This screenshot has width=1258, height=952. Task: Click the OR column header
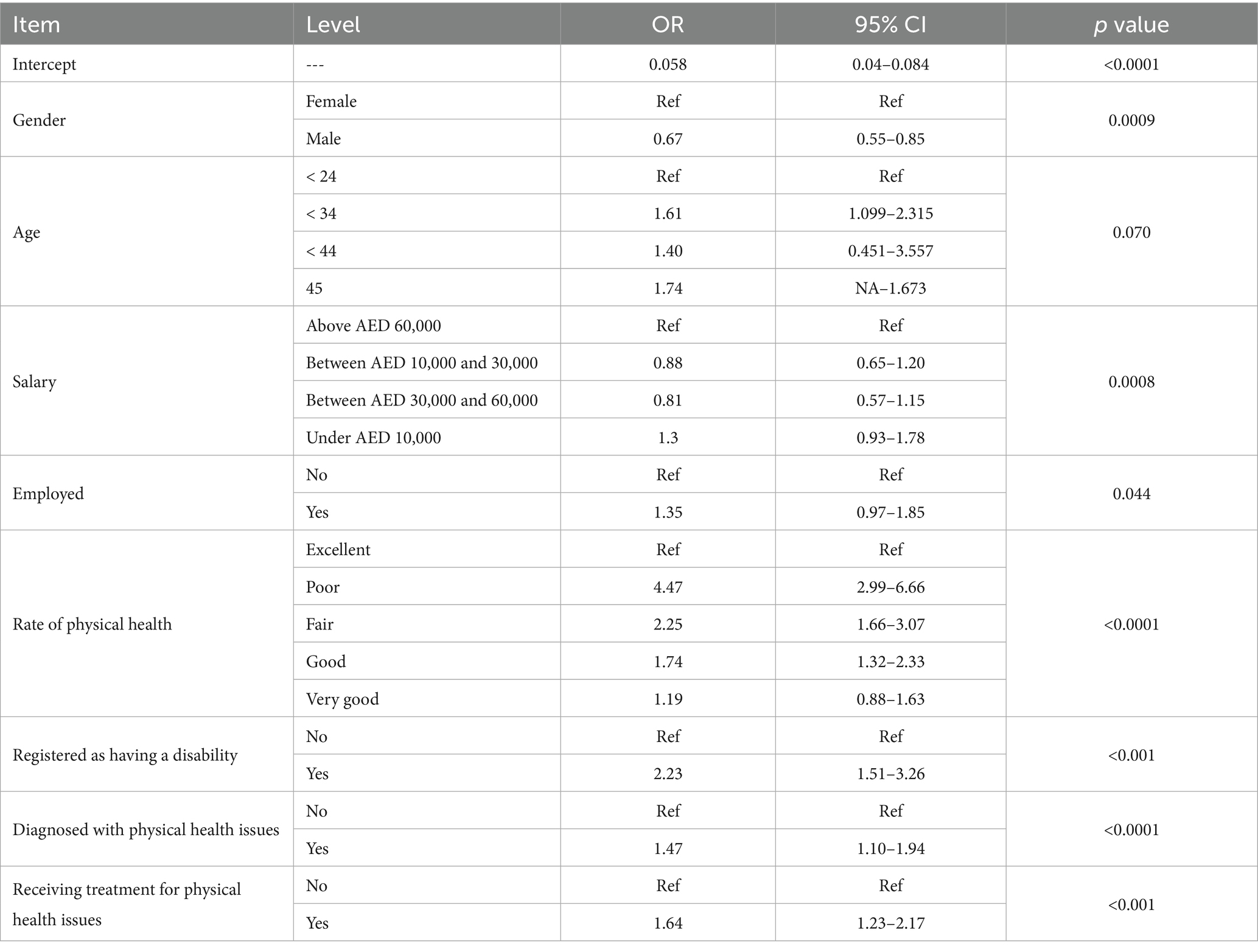(668, 24)
